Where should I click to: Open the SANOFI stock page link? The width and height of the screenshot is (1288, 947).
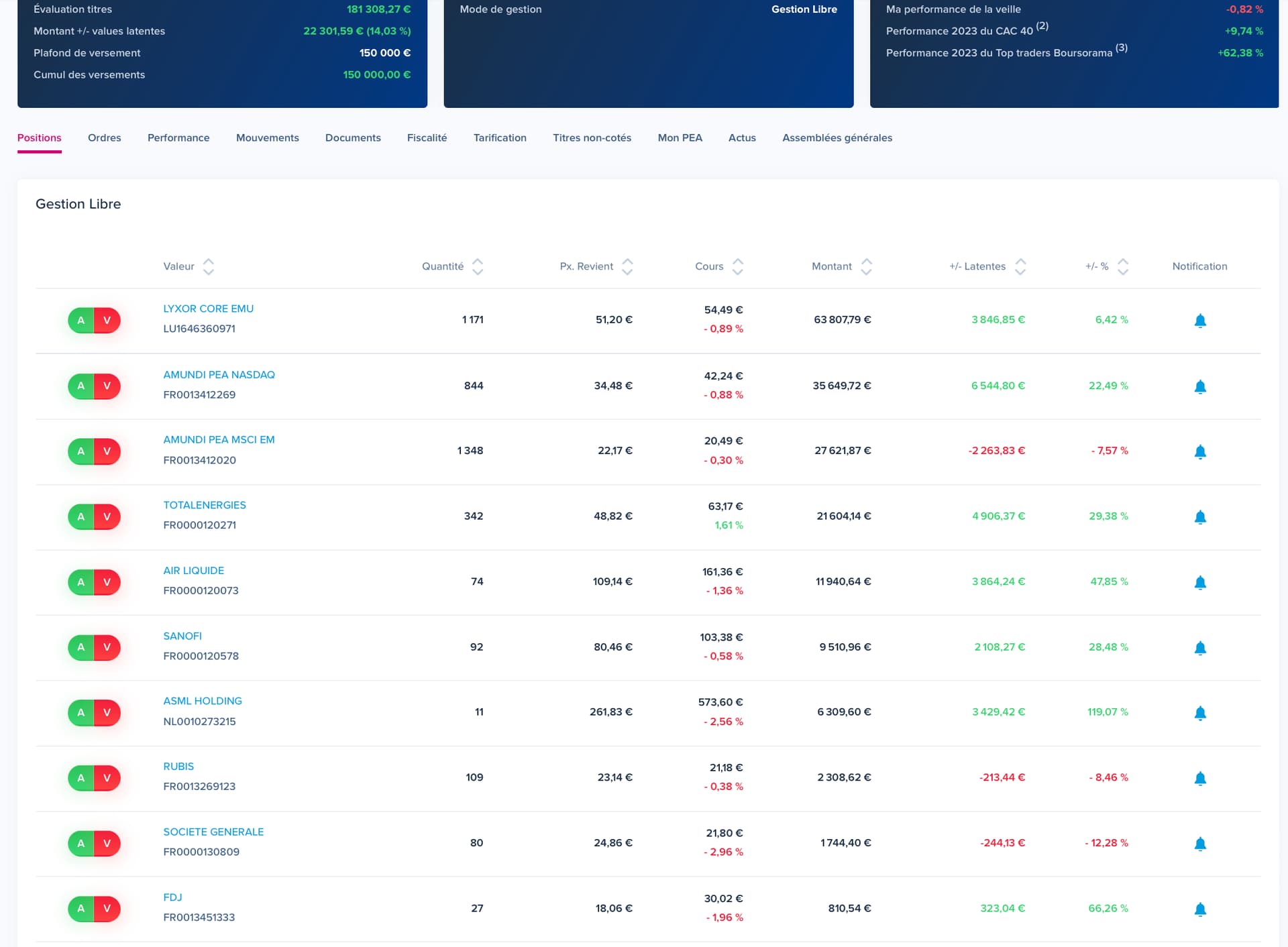click(182, 636)
